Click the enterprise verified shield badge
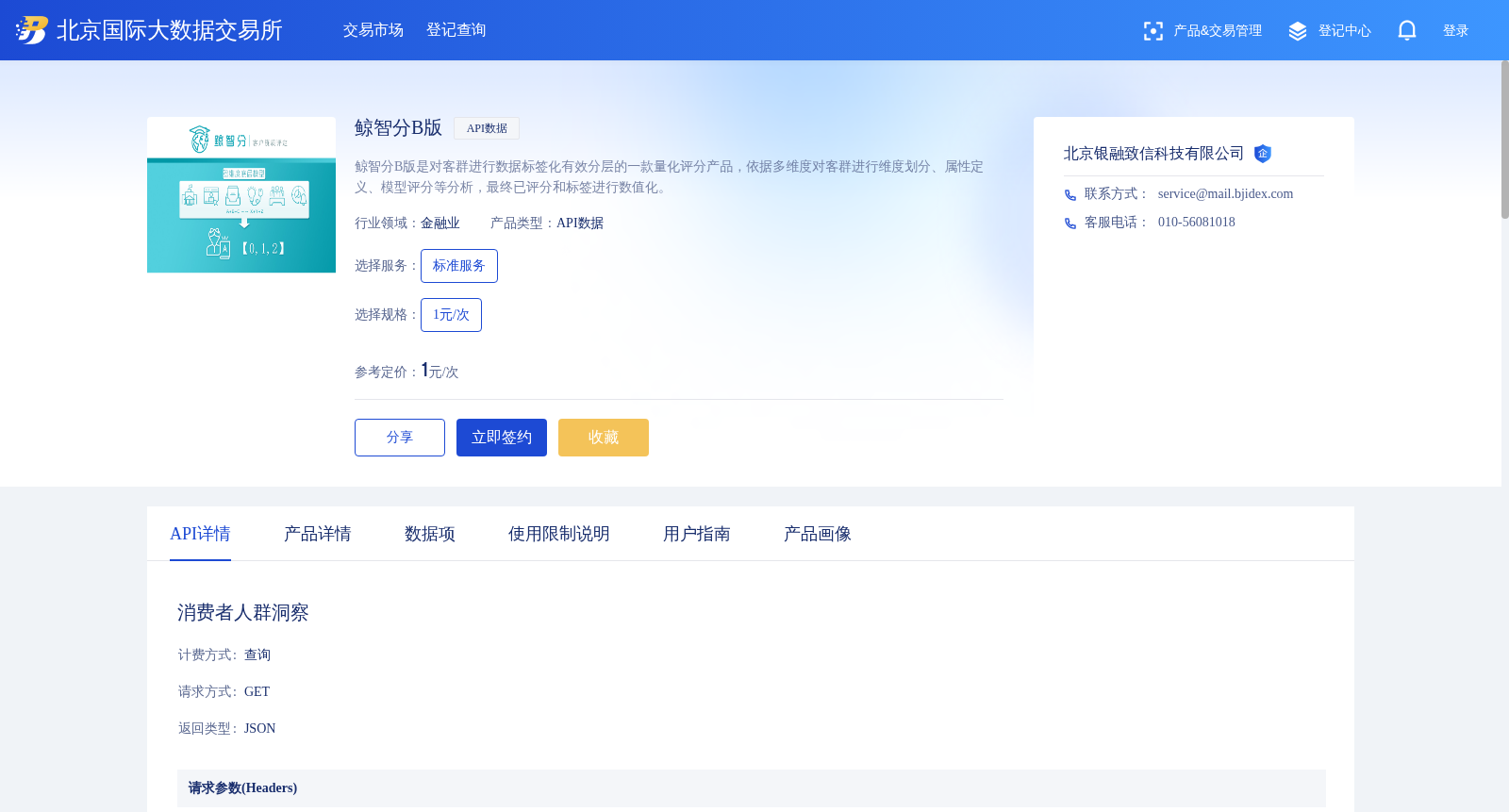The height and width of the screenshot is (812, 1509). (x=1263, y=154)
